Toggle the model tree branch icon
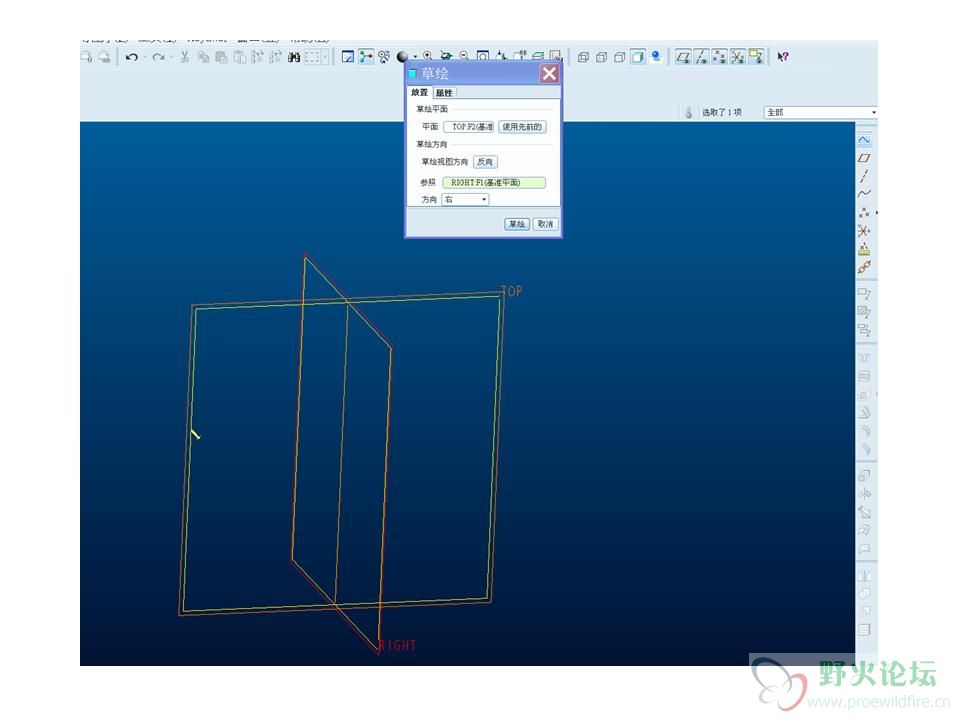The image size is (960, 720). (x=366, y=57)
